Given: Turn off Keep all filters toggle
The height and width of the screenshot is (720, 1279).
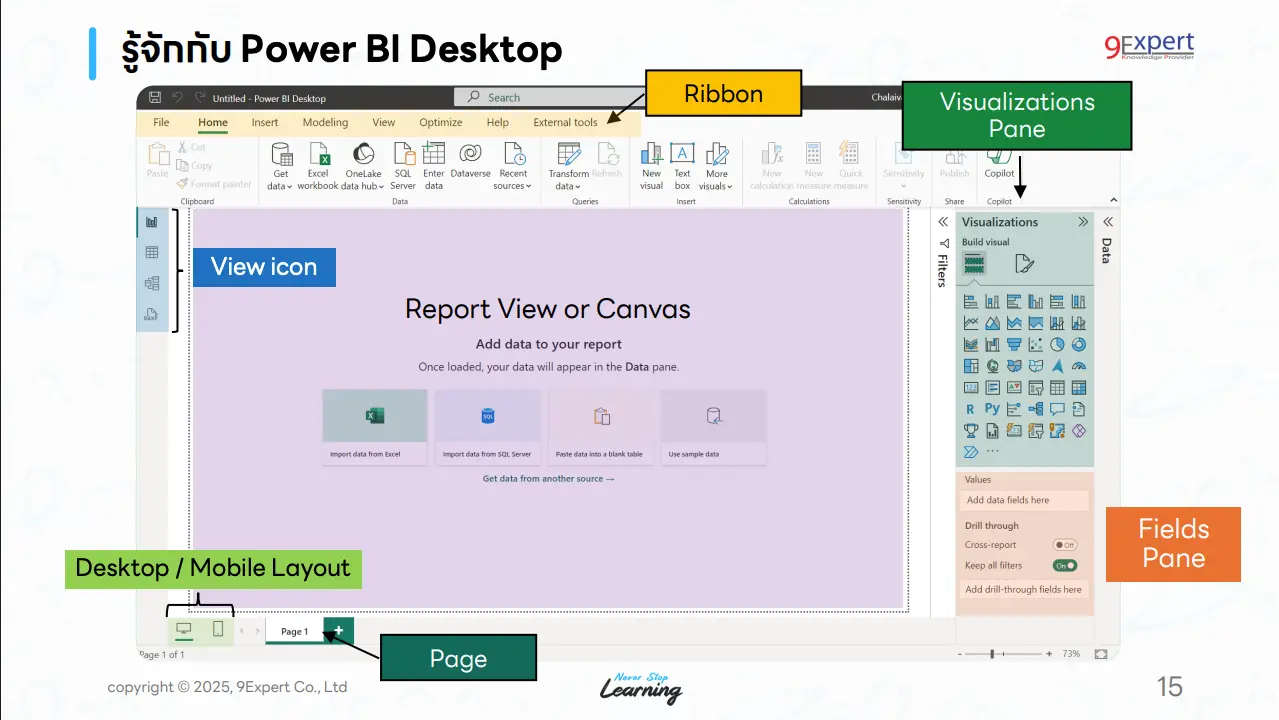Looking at the screenshot, I should [x=1065, y=565].
